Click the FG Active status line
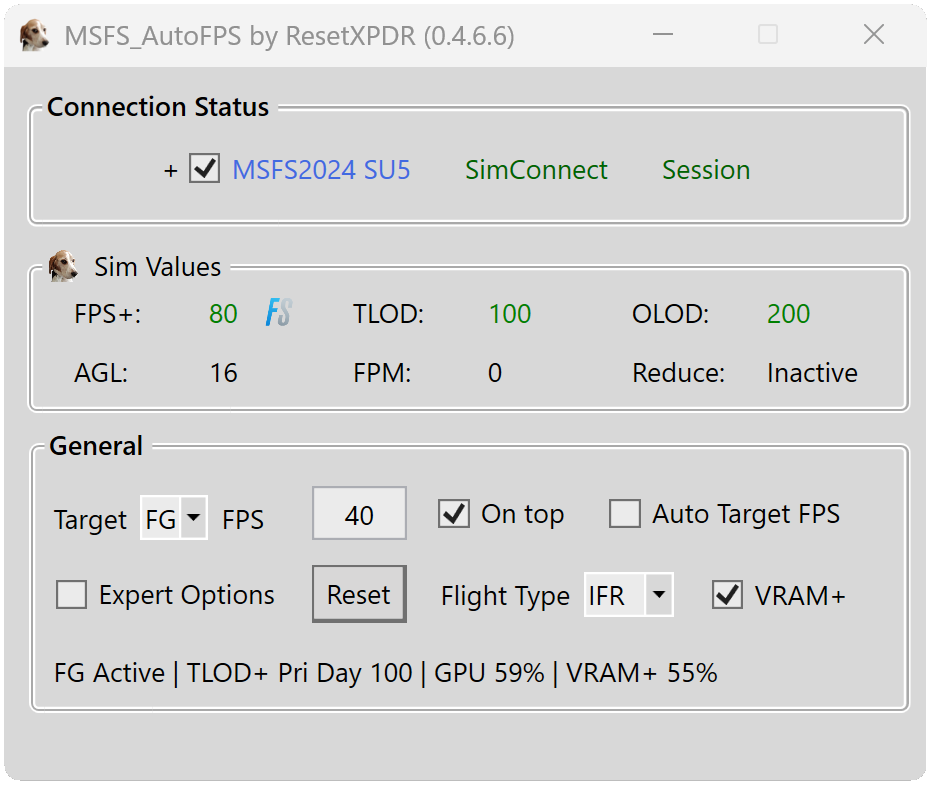Screen dimensions: 930x786 click(386, 673)
